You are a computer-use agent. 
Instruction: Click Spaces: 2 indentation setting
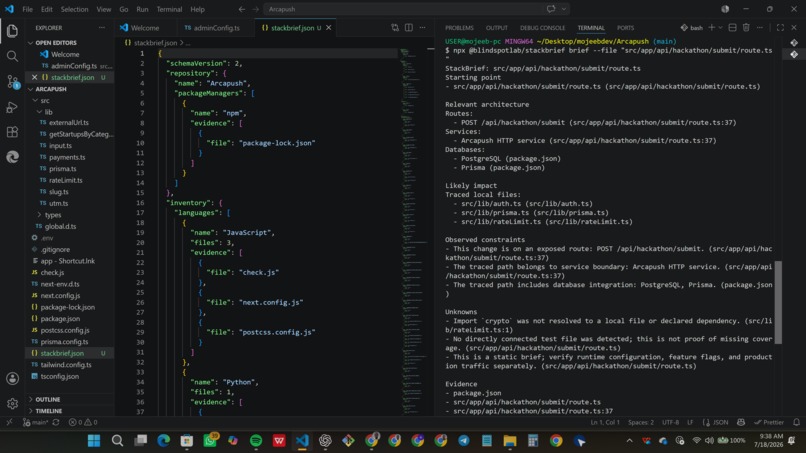tap(641, 423)
